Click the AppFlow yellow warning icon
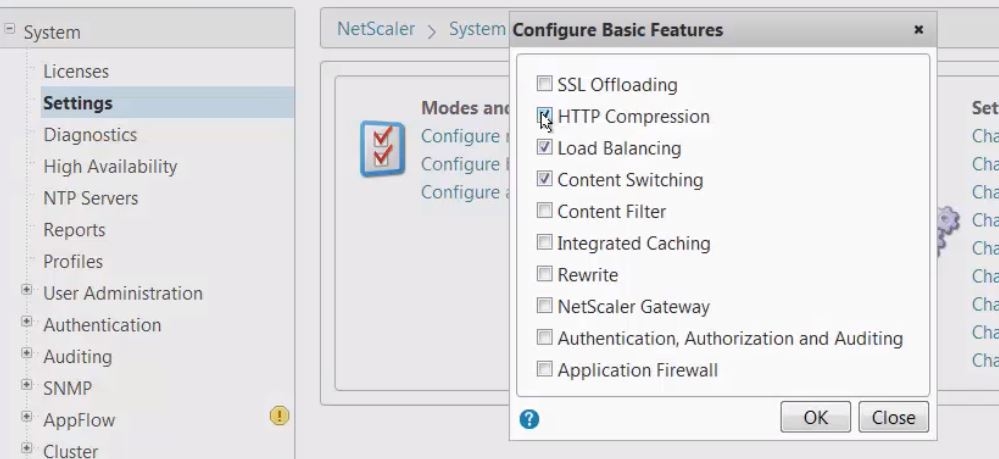Image resolution: width=999 pixels, height=459 pixels. click(279, 416)
